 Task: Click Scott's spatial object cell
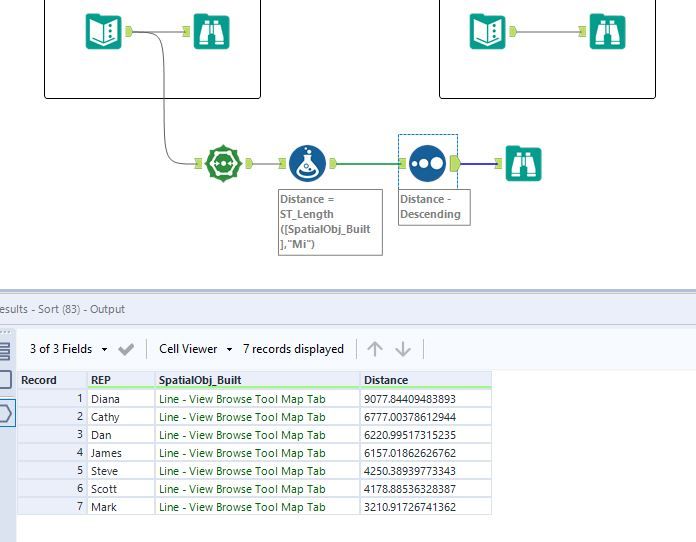[257, 489]
